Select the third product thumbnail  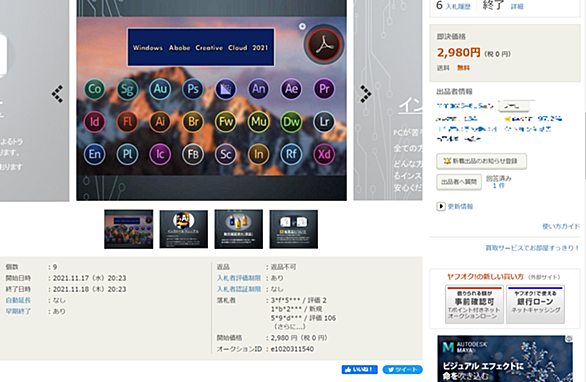coord(238,229)
